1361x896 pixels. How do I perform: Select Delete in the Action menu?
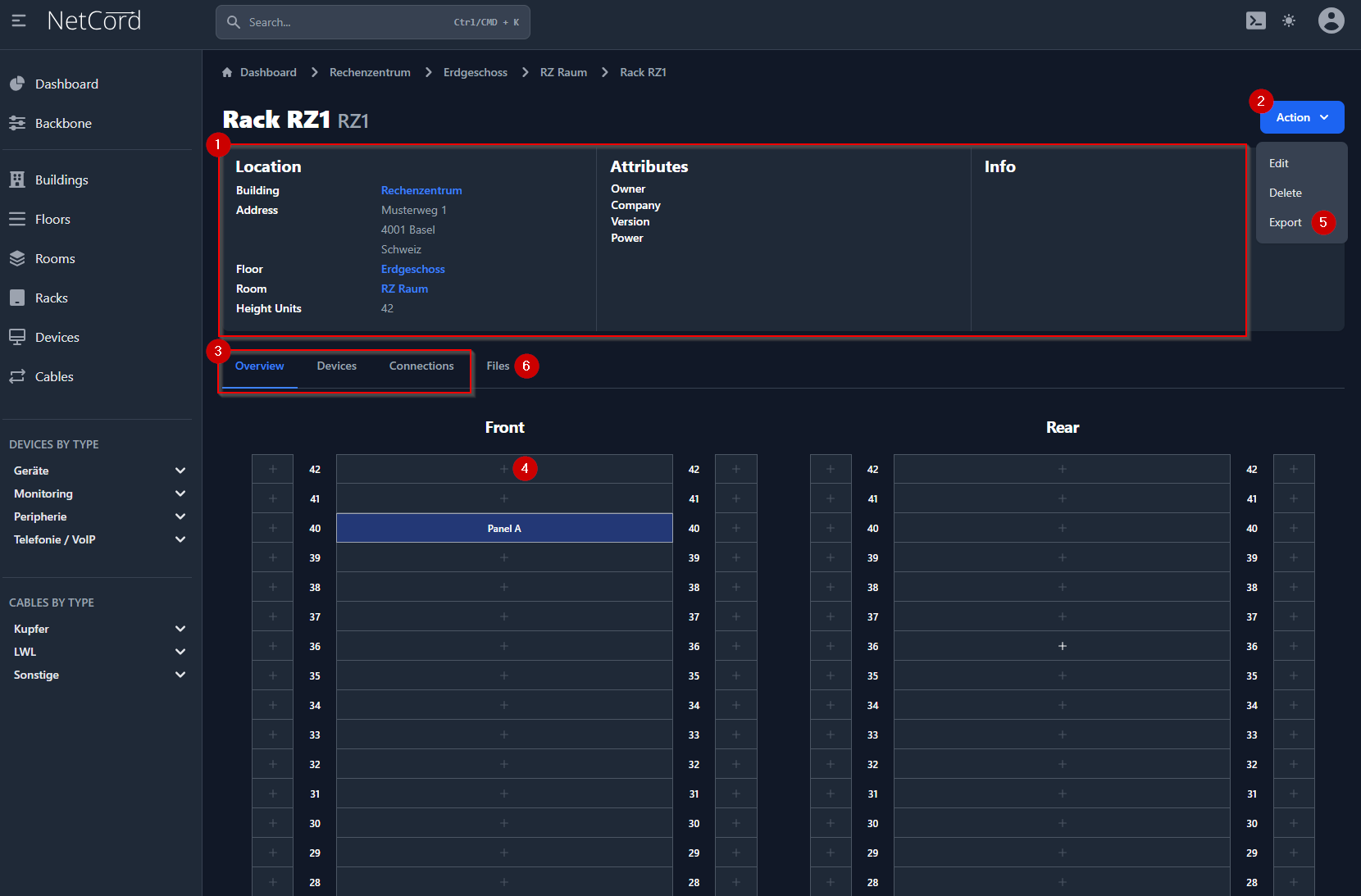1285,193
